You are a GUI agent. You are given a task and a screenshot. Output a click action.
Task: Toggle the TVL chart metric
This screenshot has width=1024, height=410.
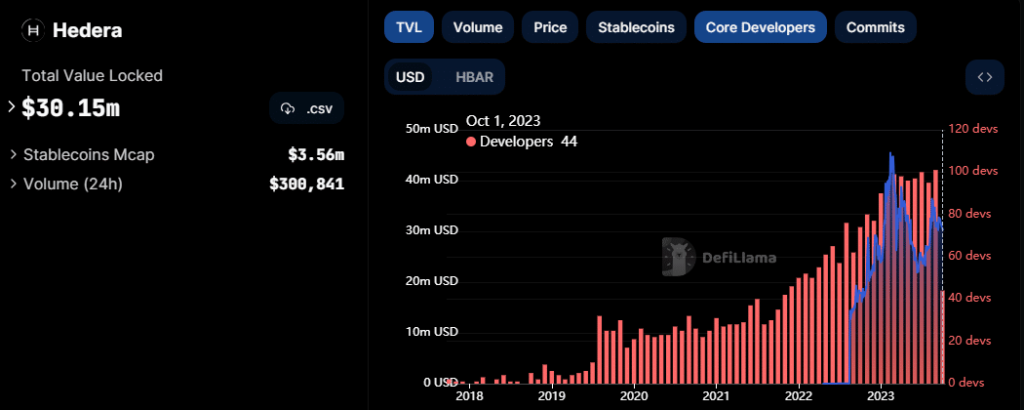click(x=408, y=27)
